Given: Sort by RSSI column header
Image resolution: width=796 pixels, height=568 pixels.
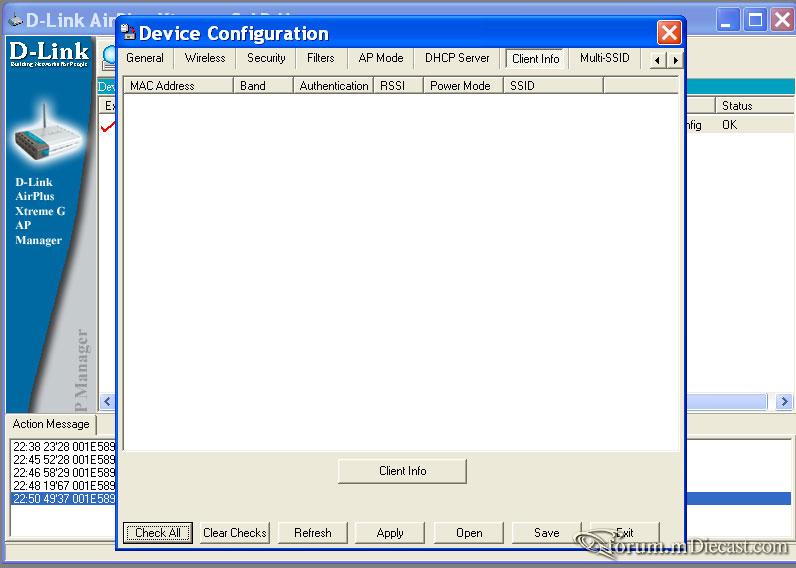Looking at the screenshot, I should point(398,85).
